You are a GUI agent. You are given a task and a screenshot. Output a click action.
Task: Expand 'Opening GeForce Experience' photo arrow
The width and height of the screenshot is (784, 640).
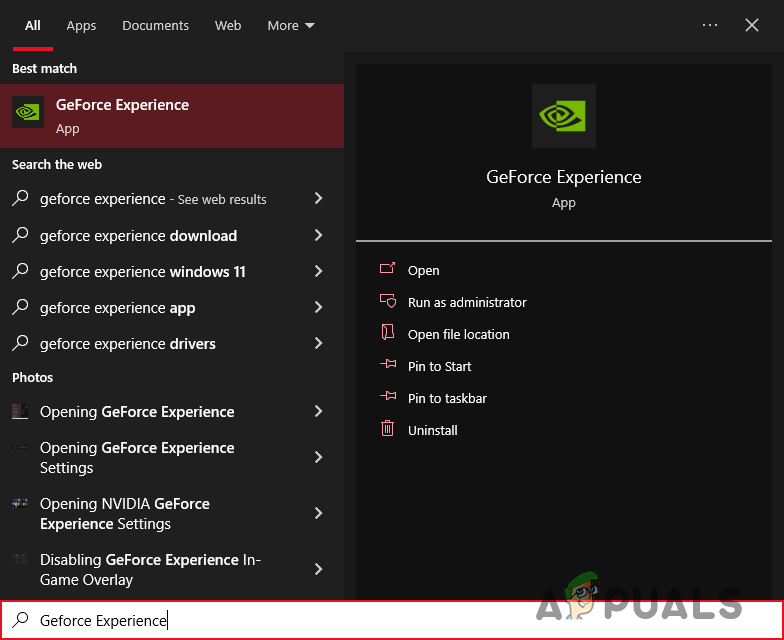tap(318, 411)
